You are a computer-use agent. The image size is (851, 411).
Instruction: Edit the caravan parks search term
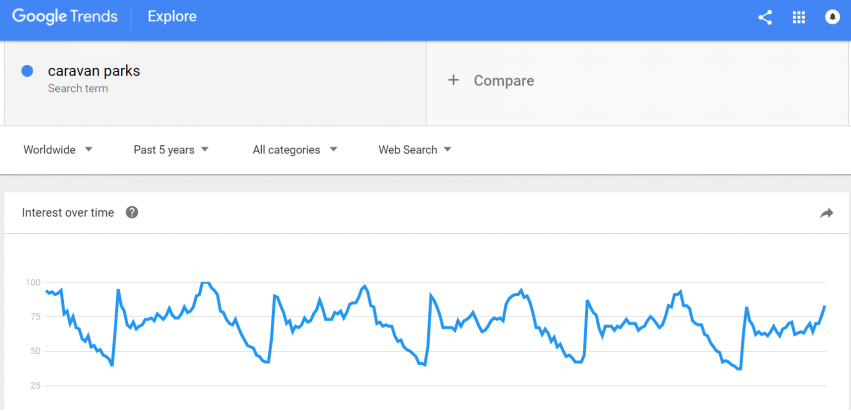[x=94, y=71]
